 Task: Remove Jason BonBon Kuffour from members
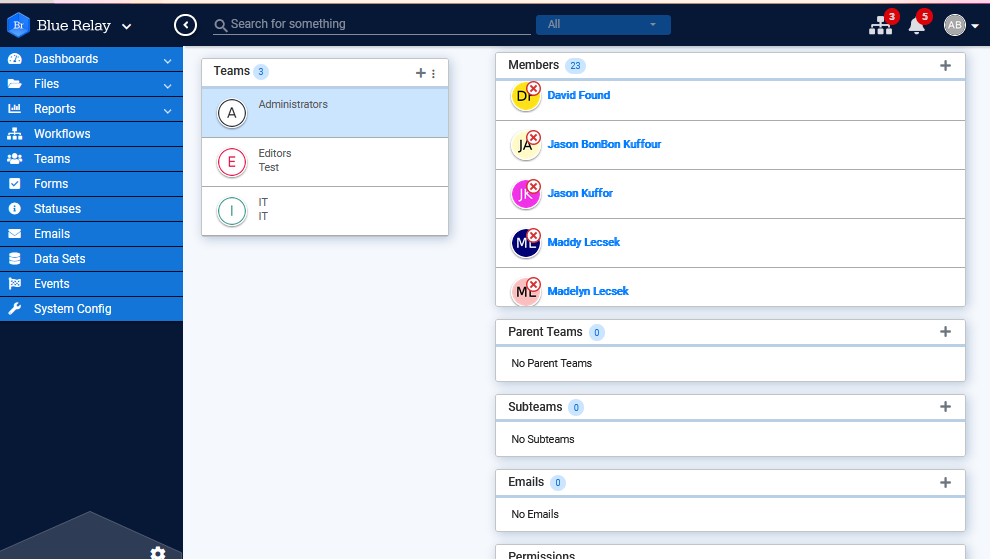point(534,137)
